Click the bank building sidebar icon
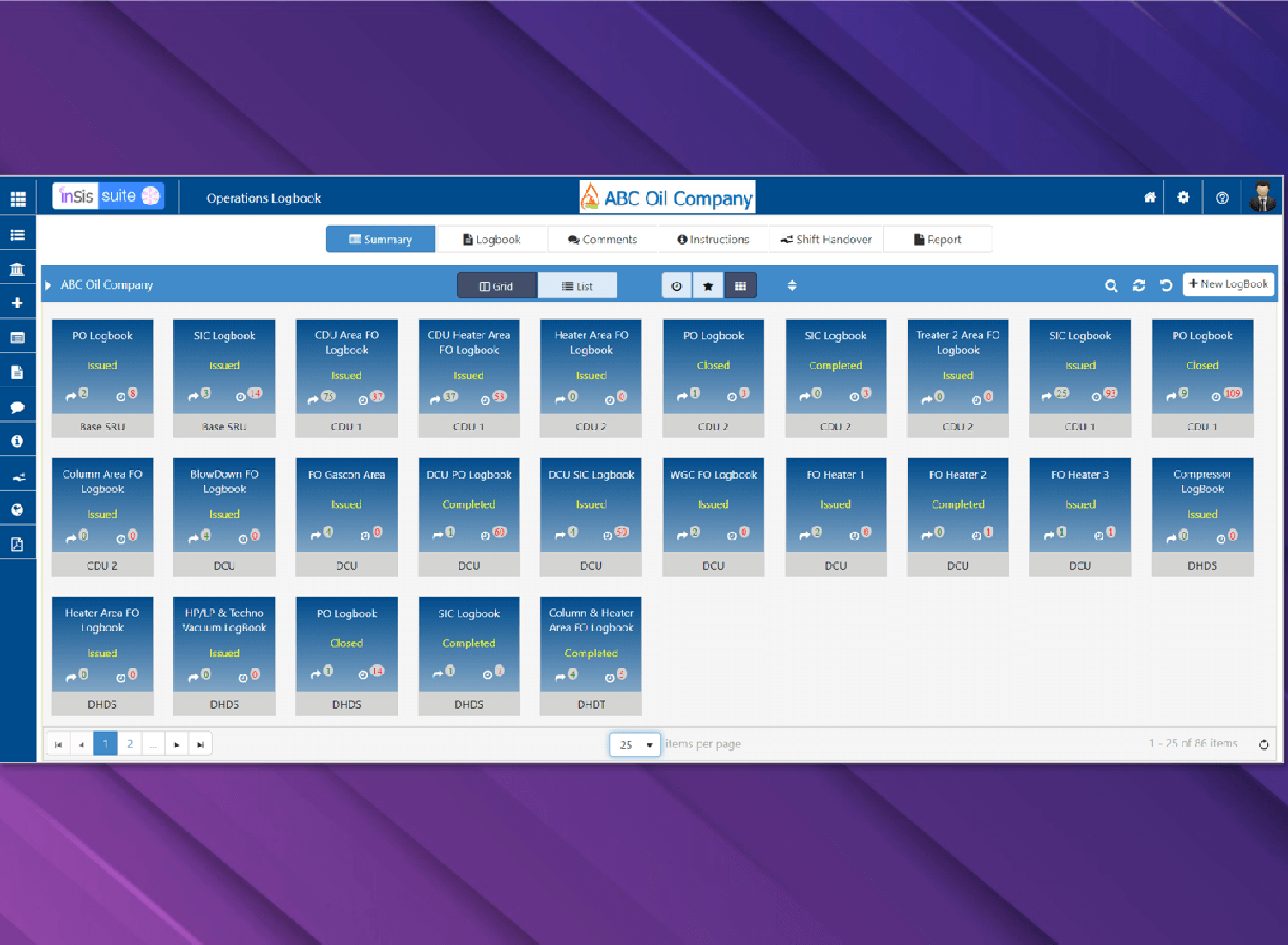This screenshot has height=945, width=1288. coord(17,269)
